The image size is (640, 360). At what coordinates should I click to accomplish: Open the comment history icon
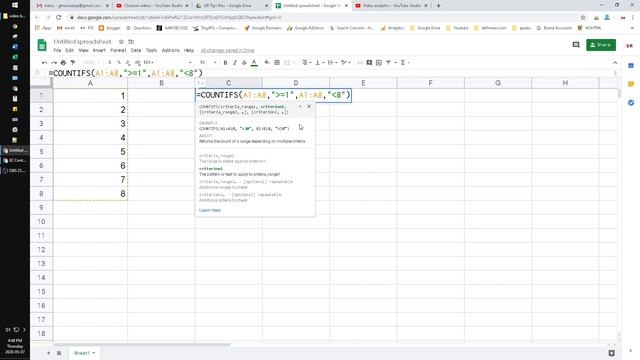576,44
